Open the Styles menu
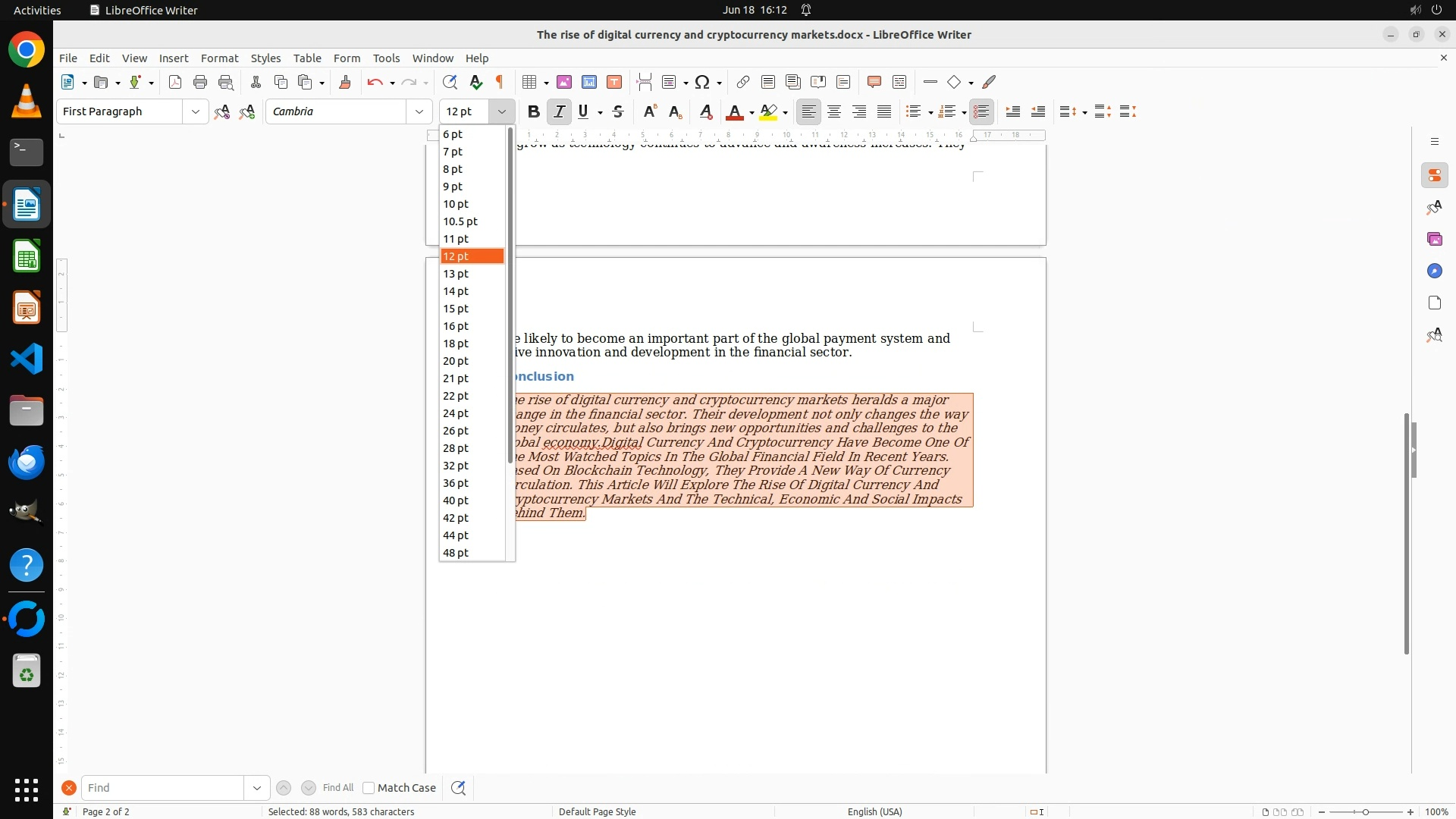This screenshot has height=819, width=1456. 265,58
